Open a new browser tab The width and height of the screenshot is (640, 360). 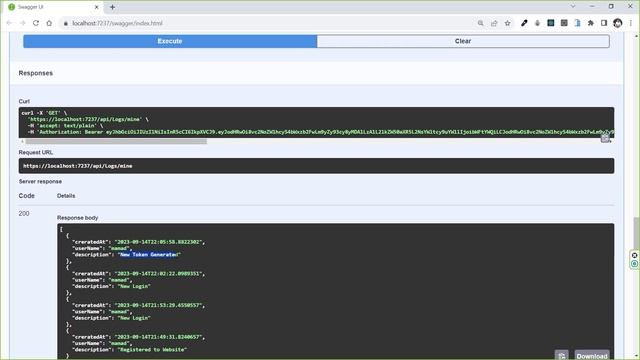tap(112, 7)
